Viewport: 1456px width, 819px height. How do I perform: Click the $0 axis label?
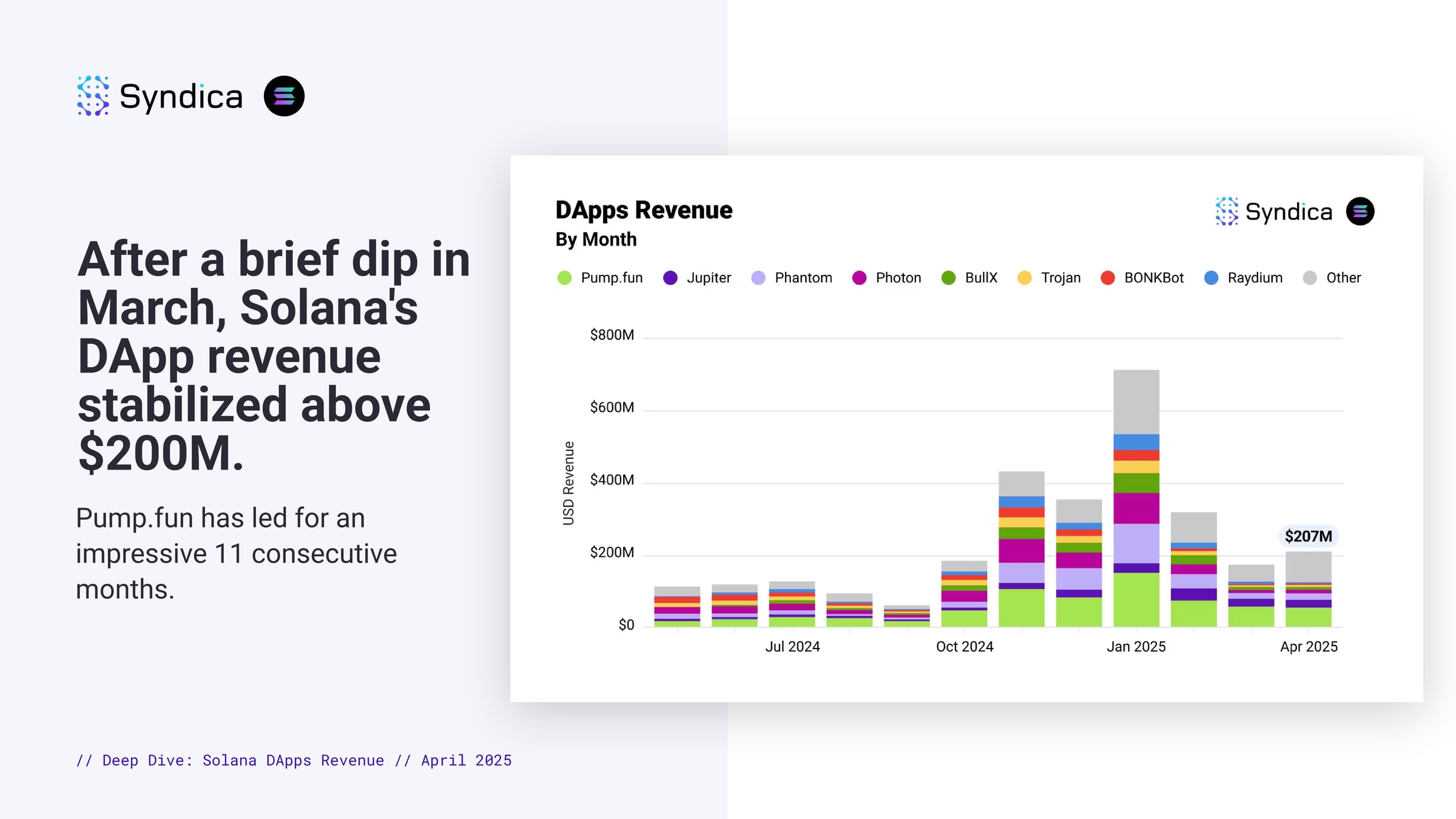tap(626, 625)
